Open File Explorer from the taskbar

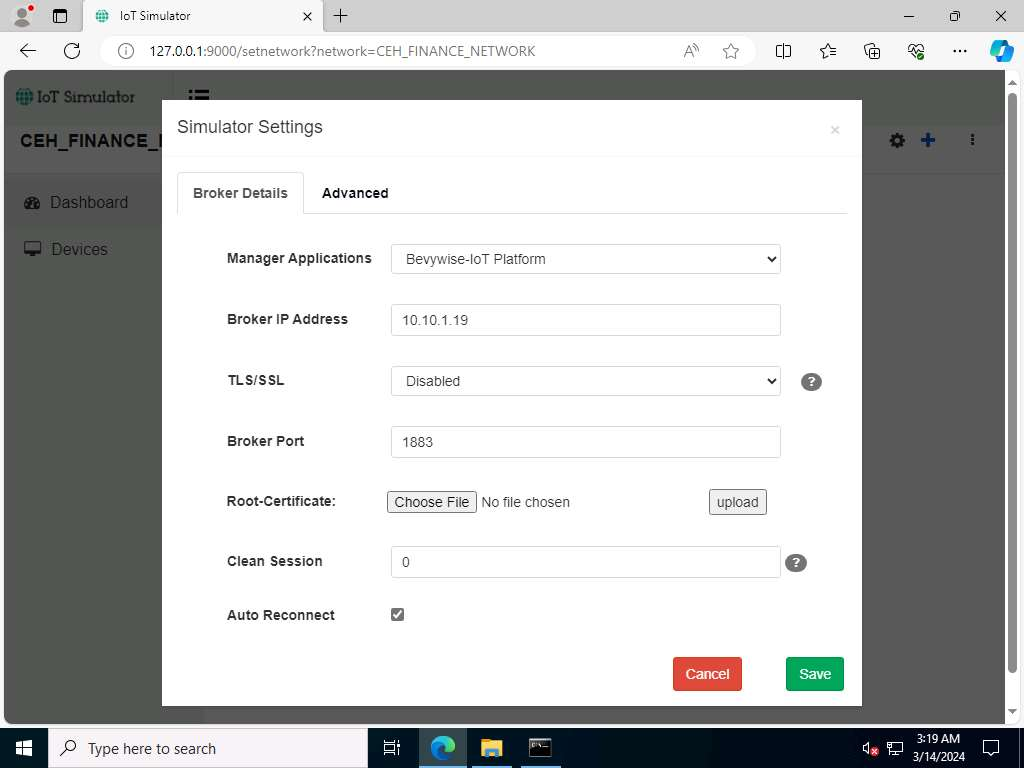491,748
